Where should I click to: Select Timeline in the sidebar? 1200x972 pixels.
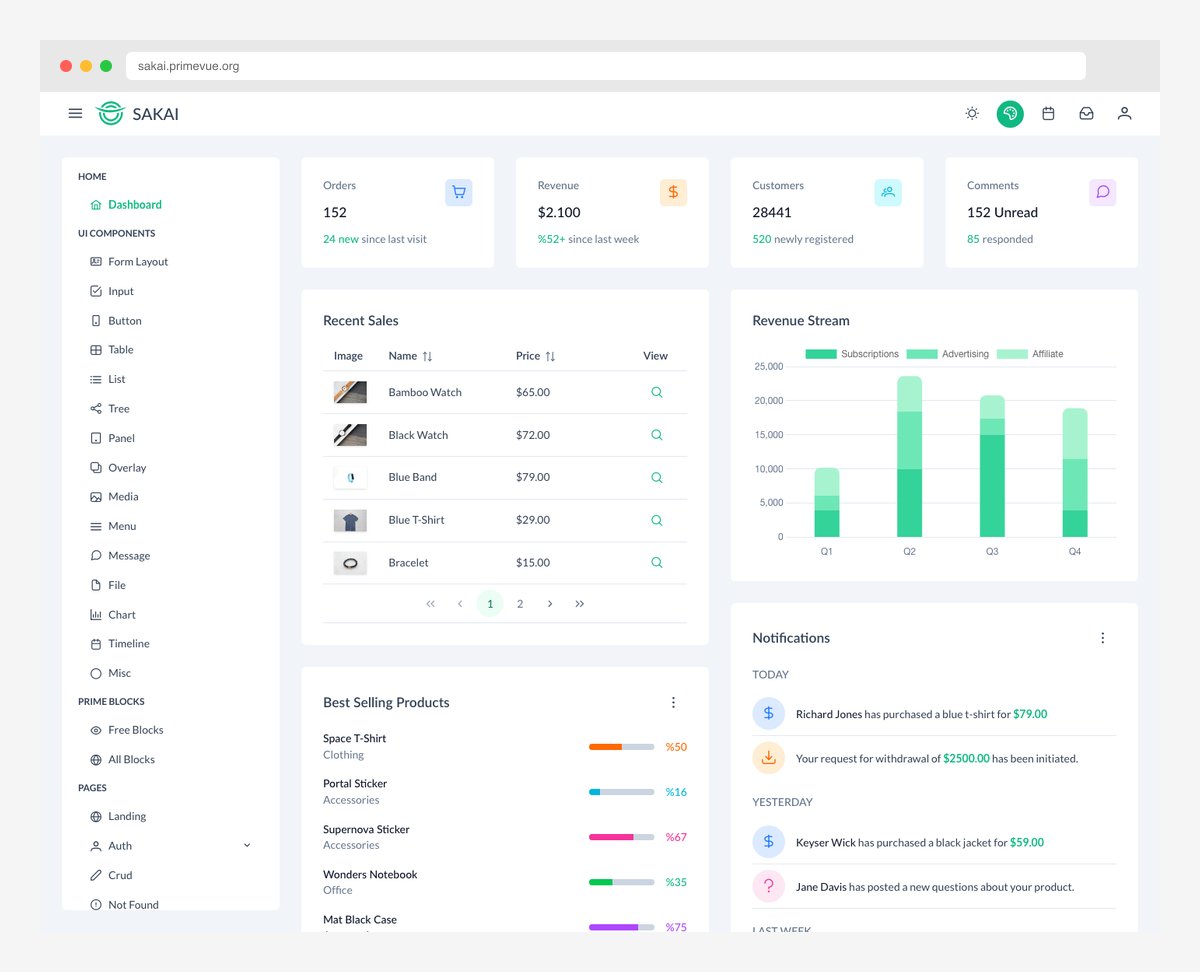[128, 643]
